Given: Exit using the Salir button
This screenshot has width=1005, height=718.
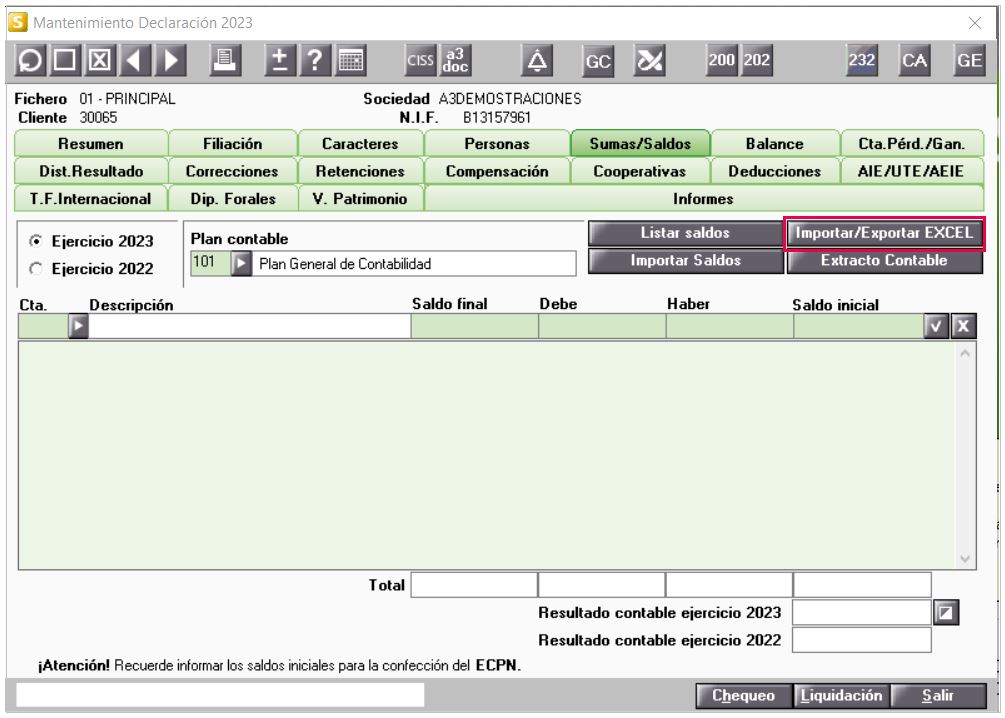Looking at the screenshot, I should 938,696.
